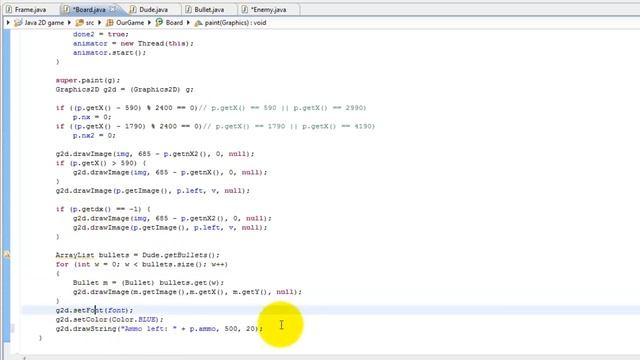Open the *Enemy.java editor tab
640x360 pixels.
click(268, 9)
